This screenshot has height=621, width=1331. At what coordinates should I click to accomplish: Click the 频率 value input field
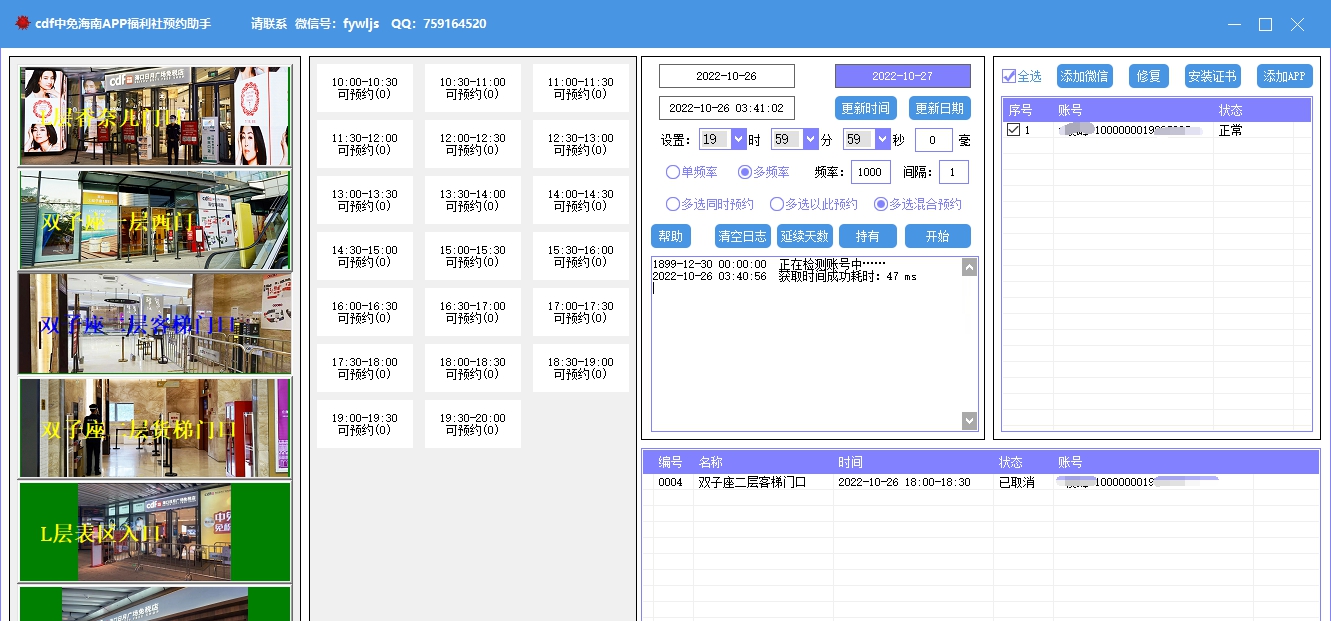[869, 171]
